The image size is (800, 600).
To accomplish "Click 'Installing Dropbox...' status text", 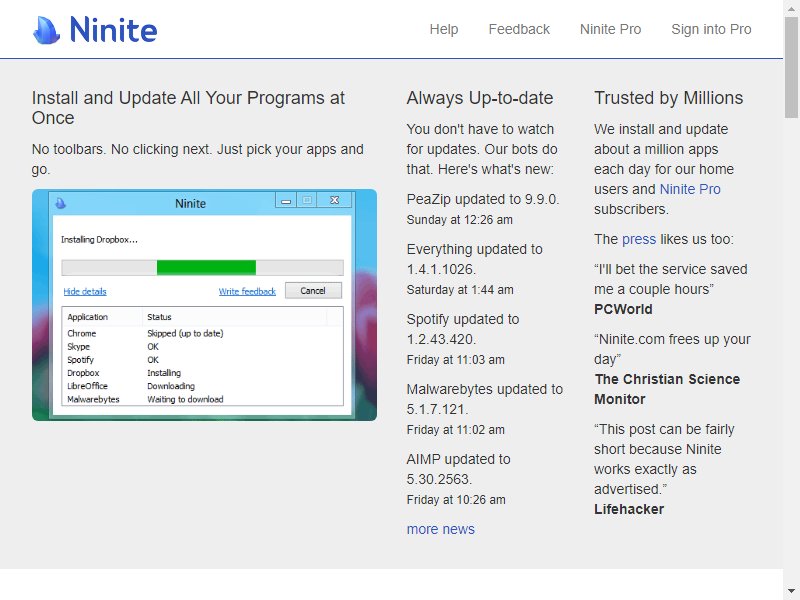I will pyautogui.click(x=99, y=239).
